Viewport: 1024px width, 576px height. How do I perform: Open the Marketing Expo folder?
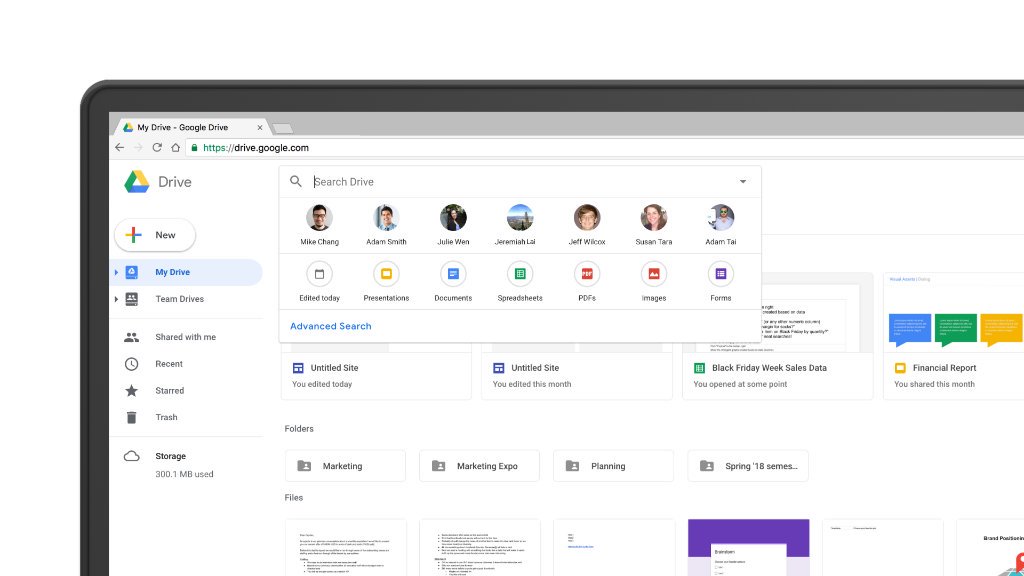pyautogui.click(x=479, y=466)
